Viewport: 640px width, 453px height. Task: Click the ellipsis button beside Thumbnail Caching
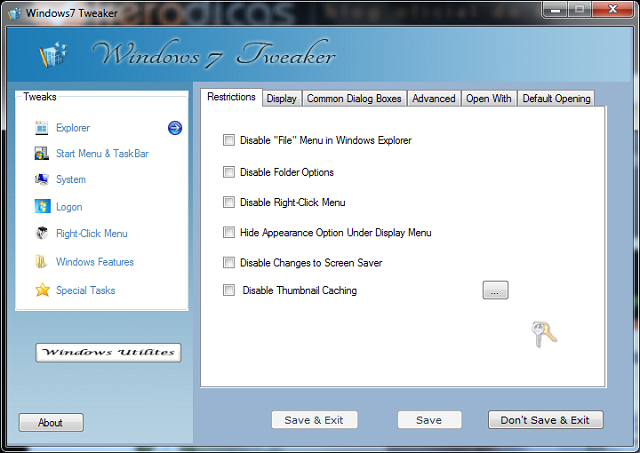495,290
